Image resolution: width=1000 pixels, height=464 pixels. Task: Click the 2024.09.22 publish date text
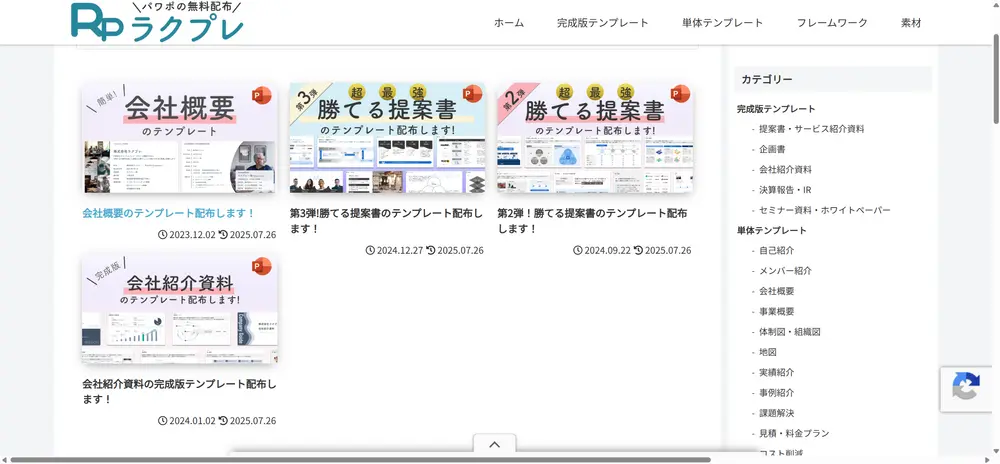tap(608, 250)
